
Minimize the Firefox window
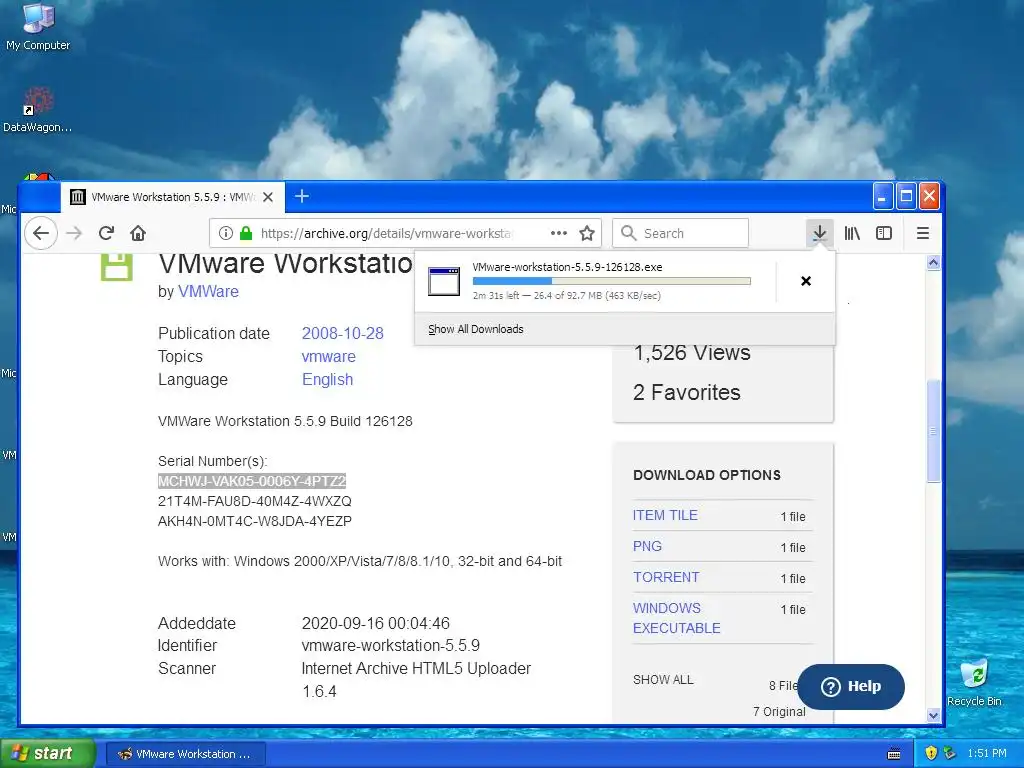(882, 196)
